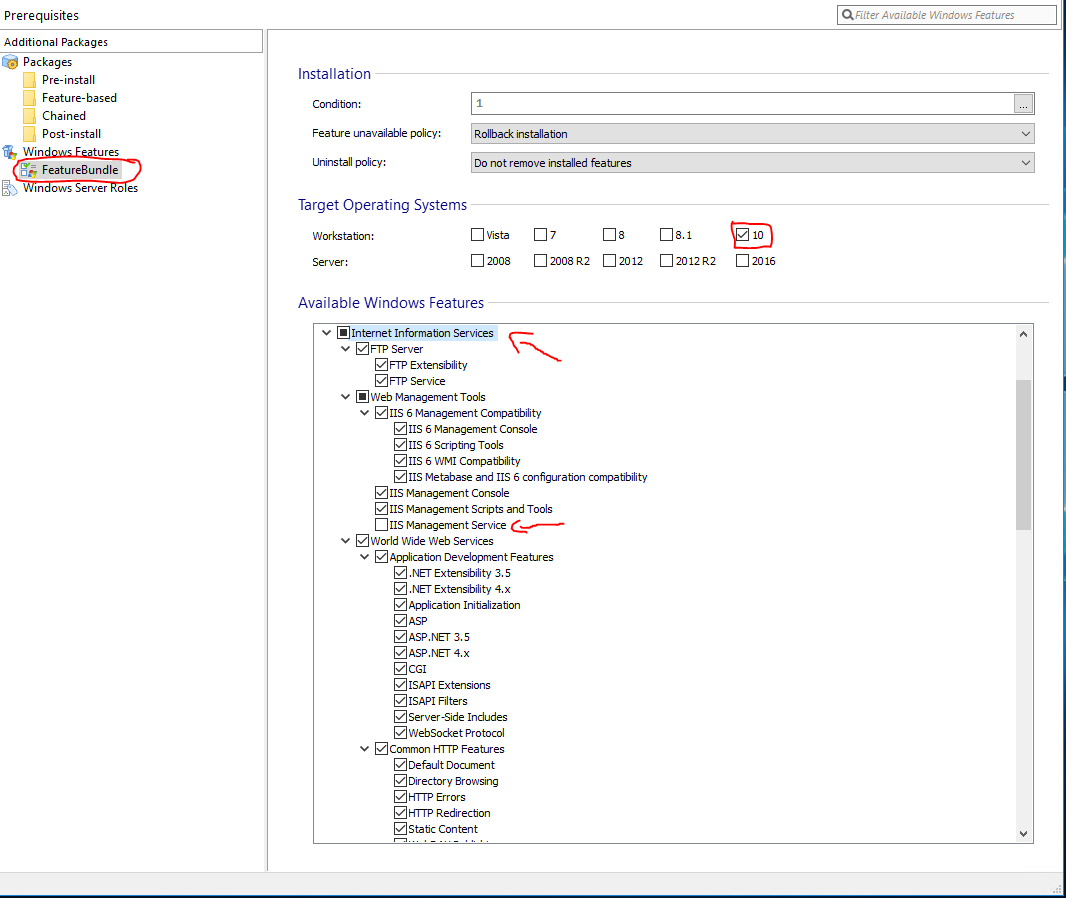Select the Feature-based folder icon
1066x898 pixels.
[30, 98]
